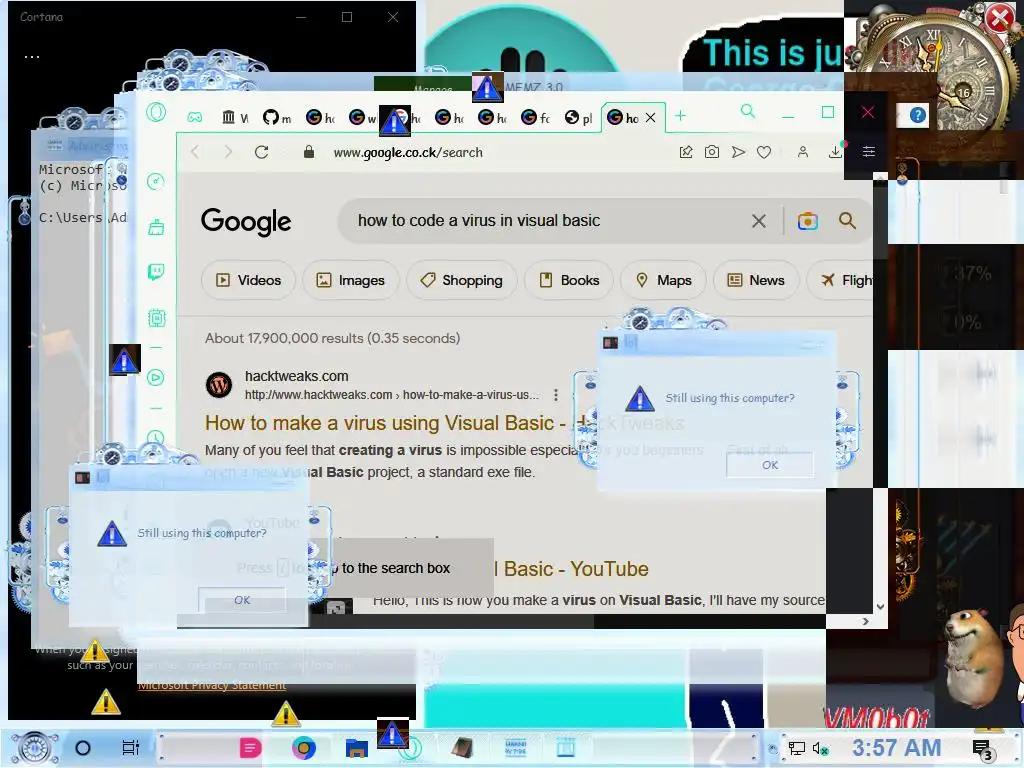1024x768 pixels.
Task: Click the muted volume tray icon
Action: click(820, 748)
